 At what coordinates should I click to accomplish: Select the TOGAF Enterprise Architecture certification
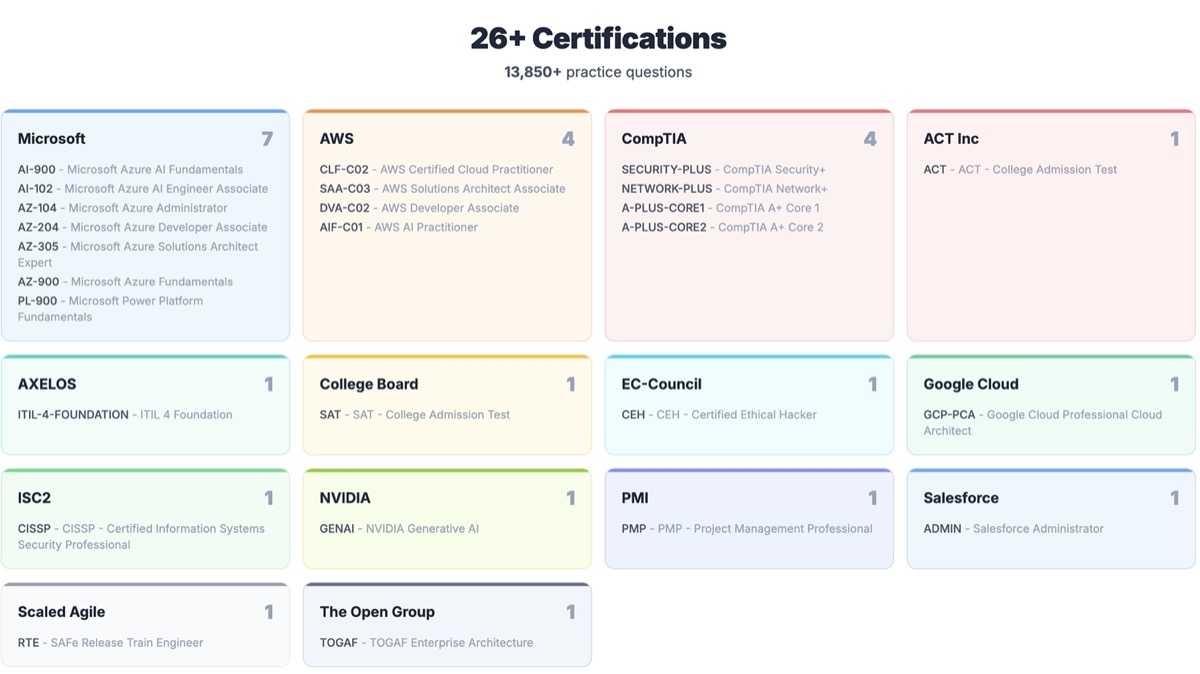point(426,643)
